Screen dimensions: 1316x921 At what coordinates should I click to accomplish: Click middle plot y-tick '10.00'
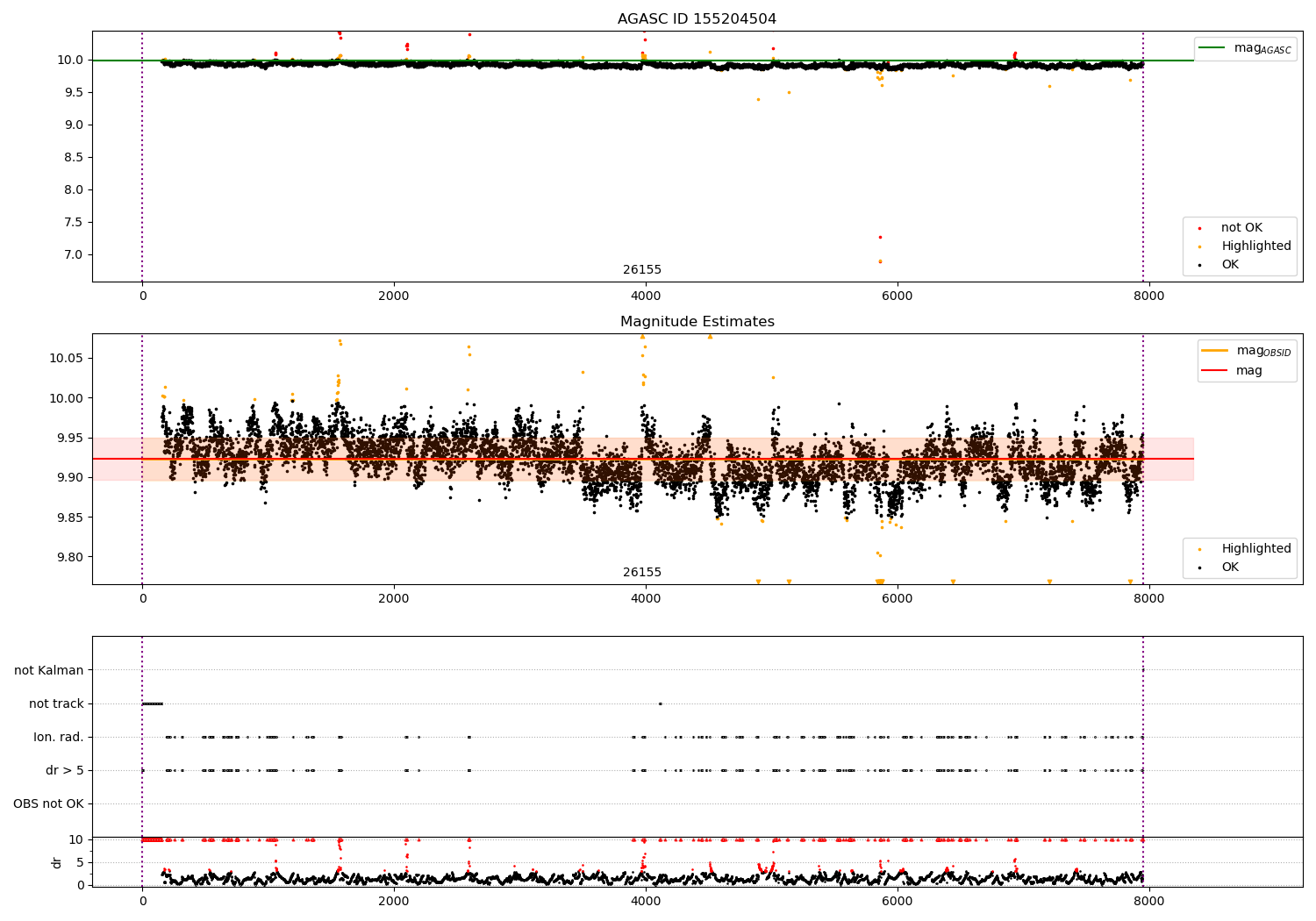point(67,398)
